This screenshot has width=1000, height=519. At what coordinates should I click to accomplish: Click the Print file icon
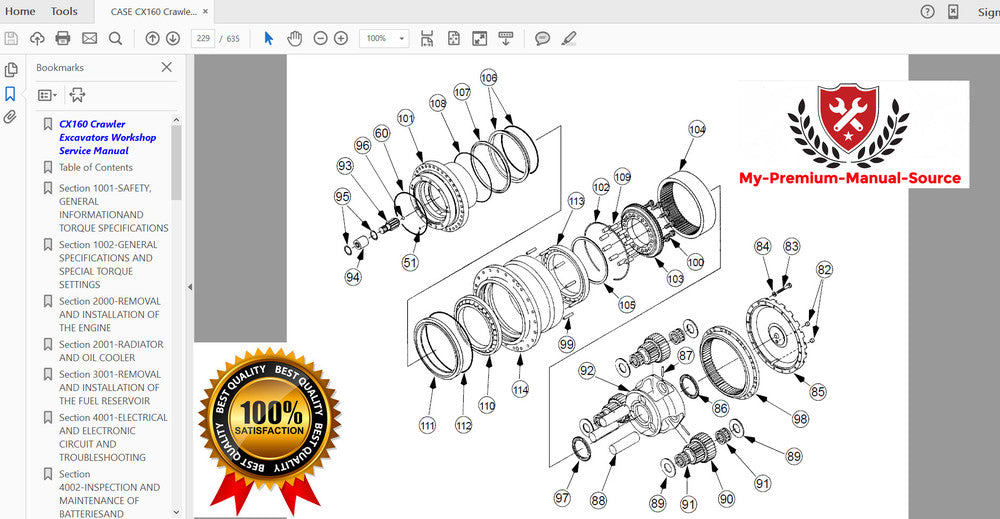point(63,38)
